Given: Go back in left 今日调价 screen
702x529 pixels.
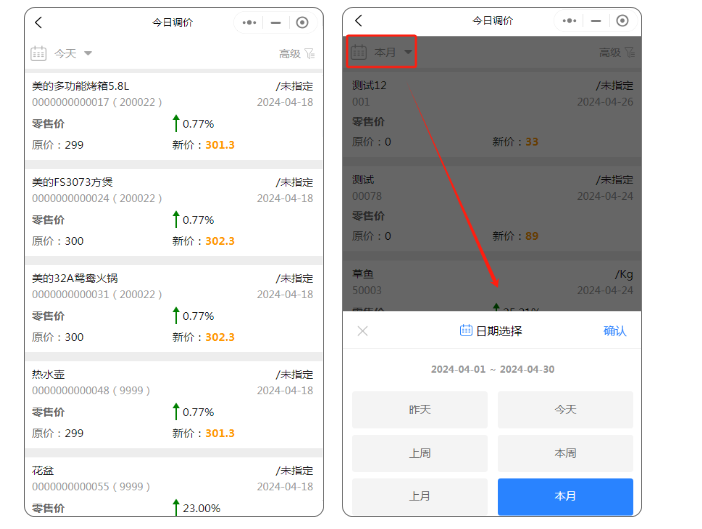Looking at the screenshot, I should point(39,22).
